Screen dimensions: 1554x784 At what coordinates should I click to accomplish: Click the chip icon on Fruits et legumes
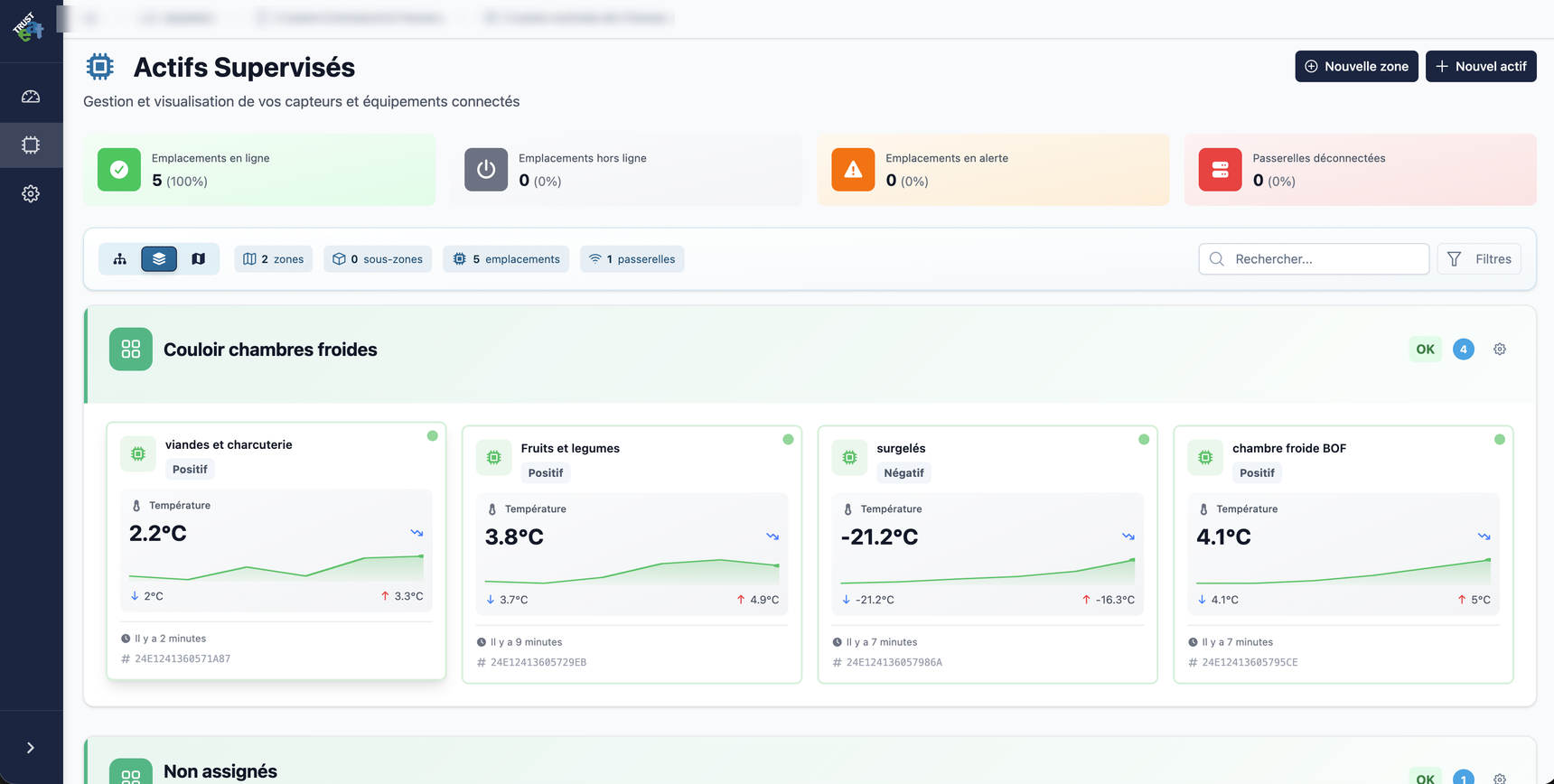click(494, 458)
